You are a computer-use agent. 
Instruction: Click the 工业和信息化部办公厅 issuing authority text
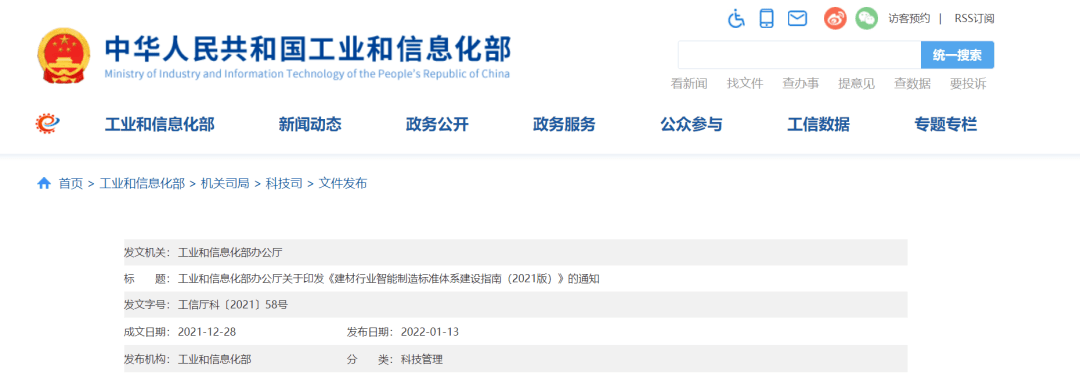pyautogui.click(x=230, y=252)
